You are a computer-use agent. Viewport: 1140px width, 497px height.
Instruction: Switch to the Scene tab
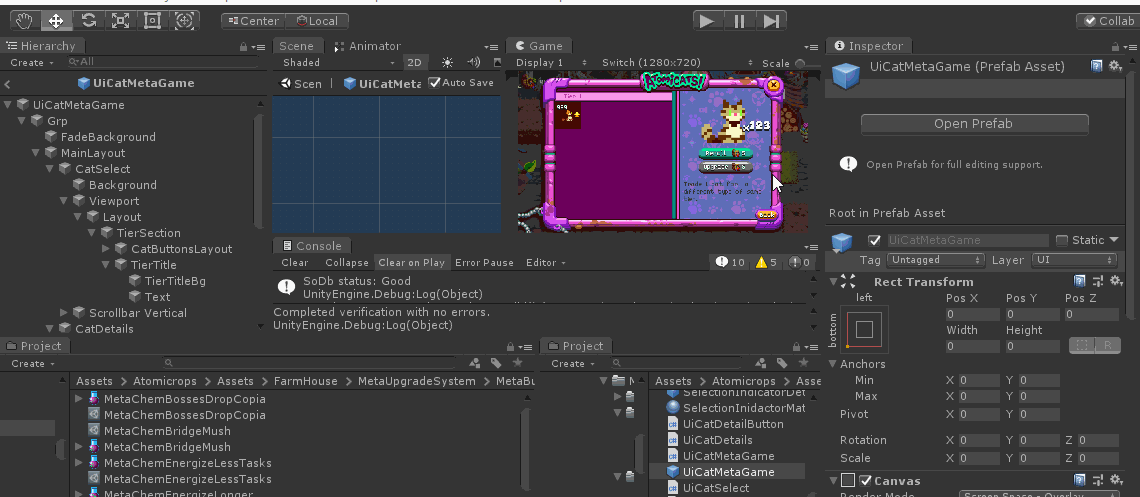point(297,46)
